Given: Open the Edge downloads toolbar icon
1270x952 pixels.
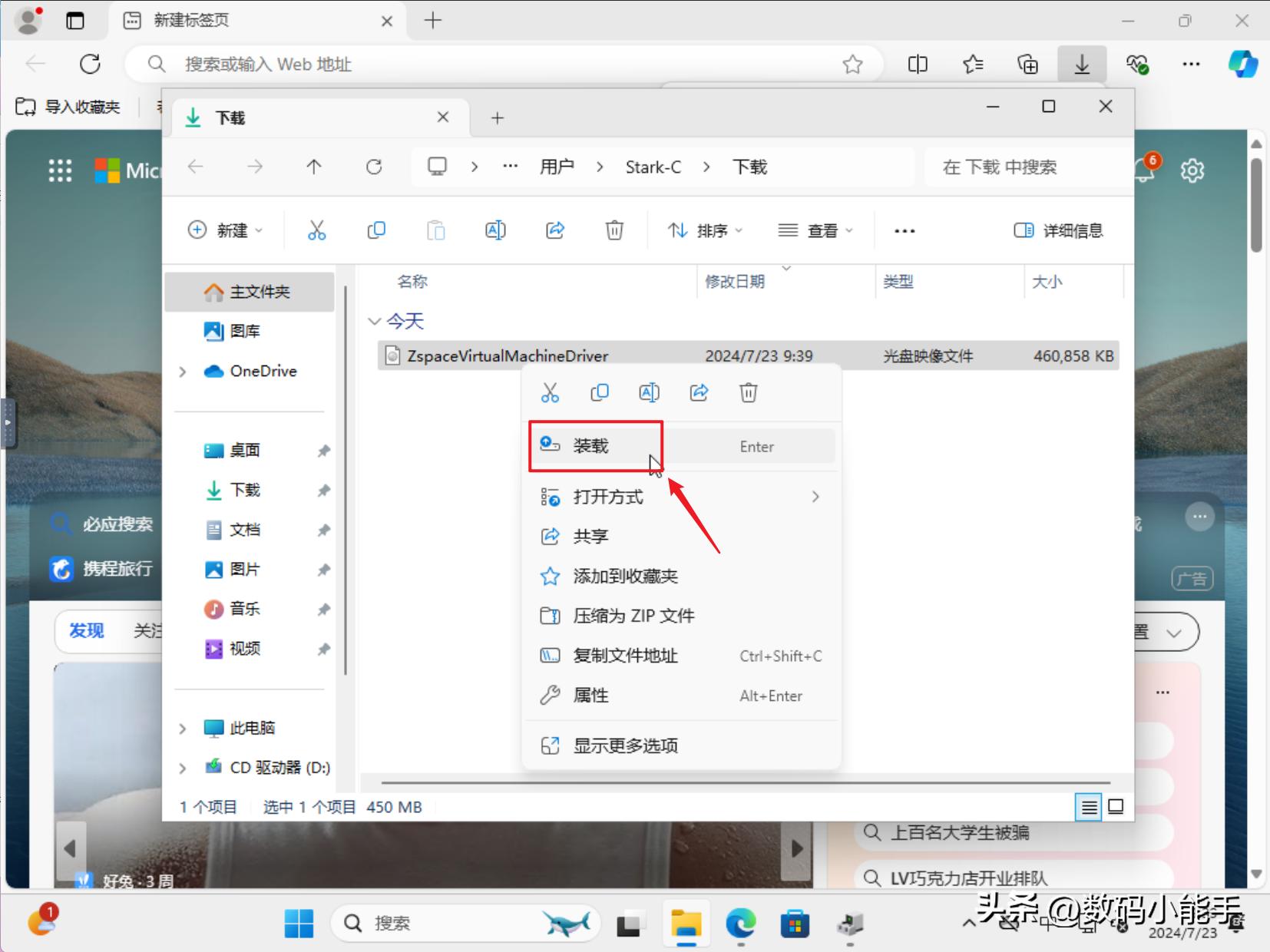Looking at the screenshot, I should click(x=1082, y=64).
